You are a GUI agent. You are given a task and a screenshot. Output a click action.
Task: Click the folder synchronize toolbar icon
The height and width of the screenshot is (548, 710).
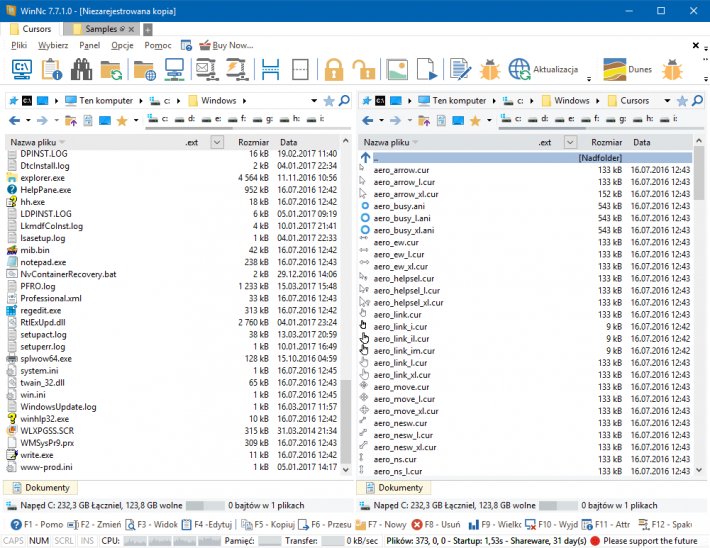coord(111,70)
